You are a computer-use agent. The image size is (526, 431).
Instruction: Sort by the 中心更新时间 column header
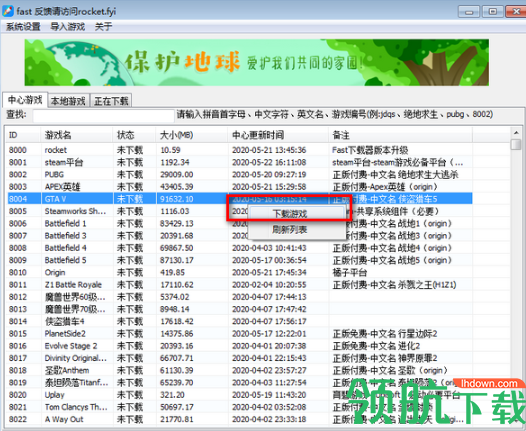click(278, 135)
